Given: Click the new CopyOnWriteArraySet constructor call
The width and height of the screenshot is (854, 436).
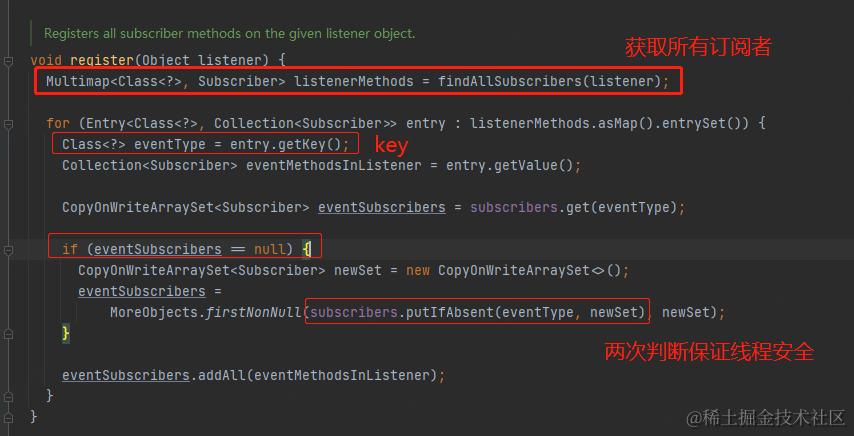Looking at the screenshot, I should [513, 271].
